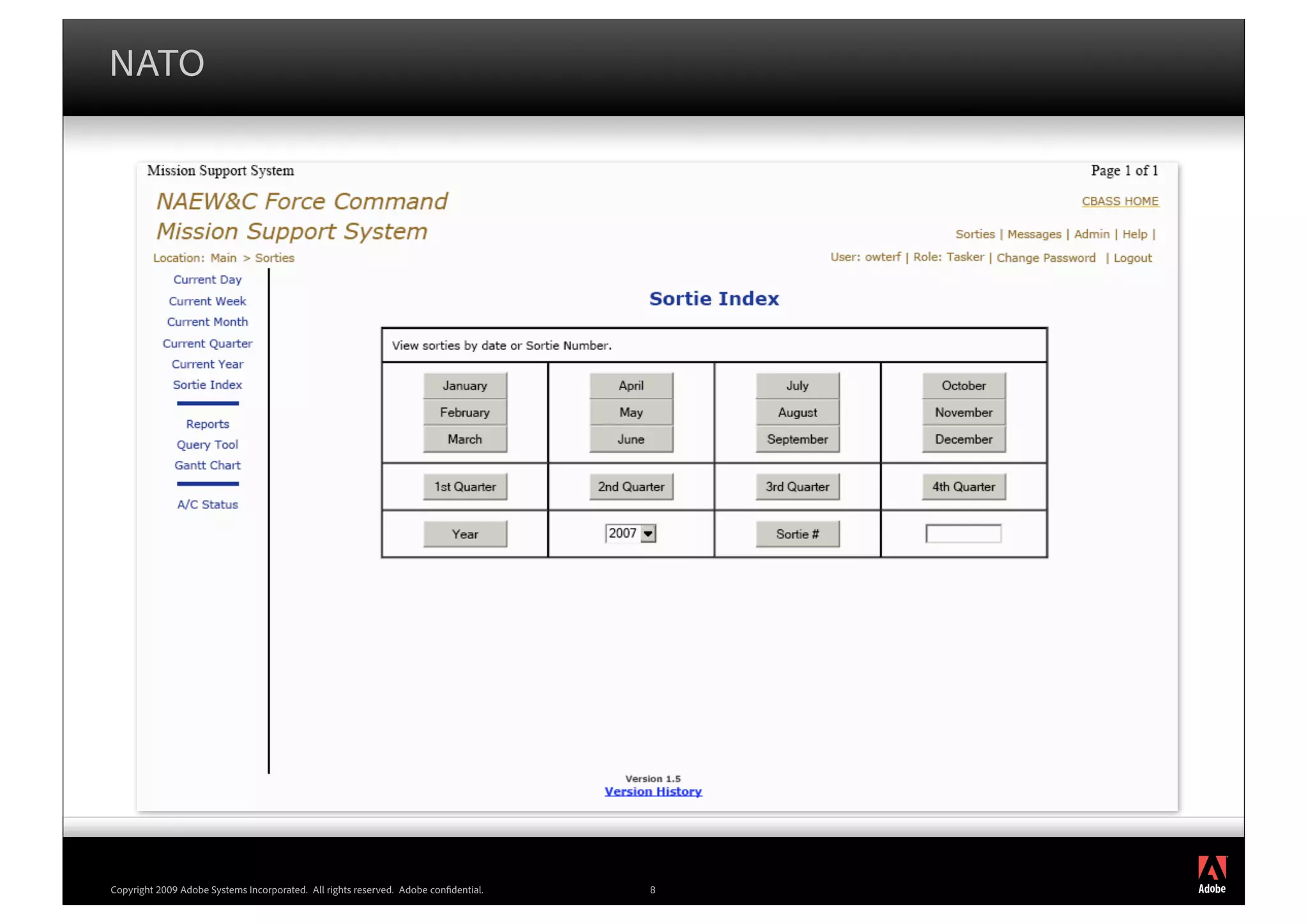
Task: View sorties for December
Action: (964, 439)
